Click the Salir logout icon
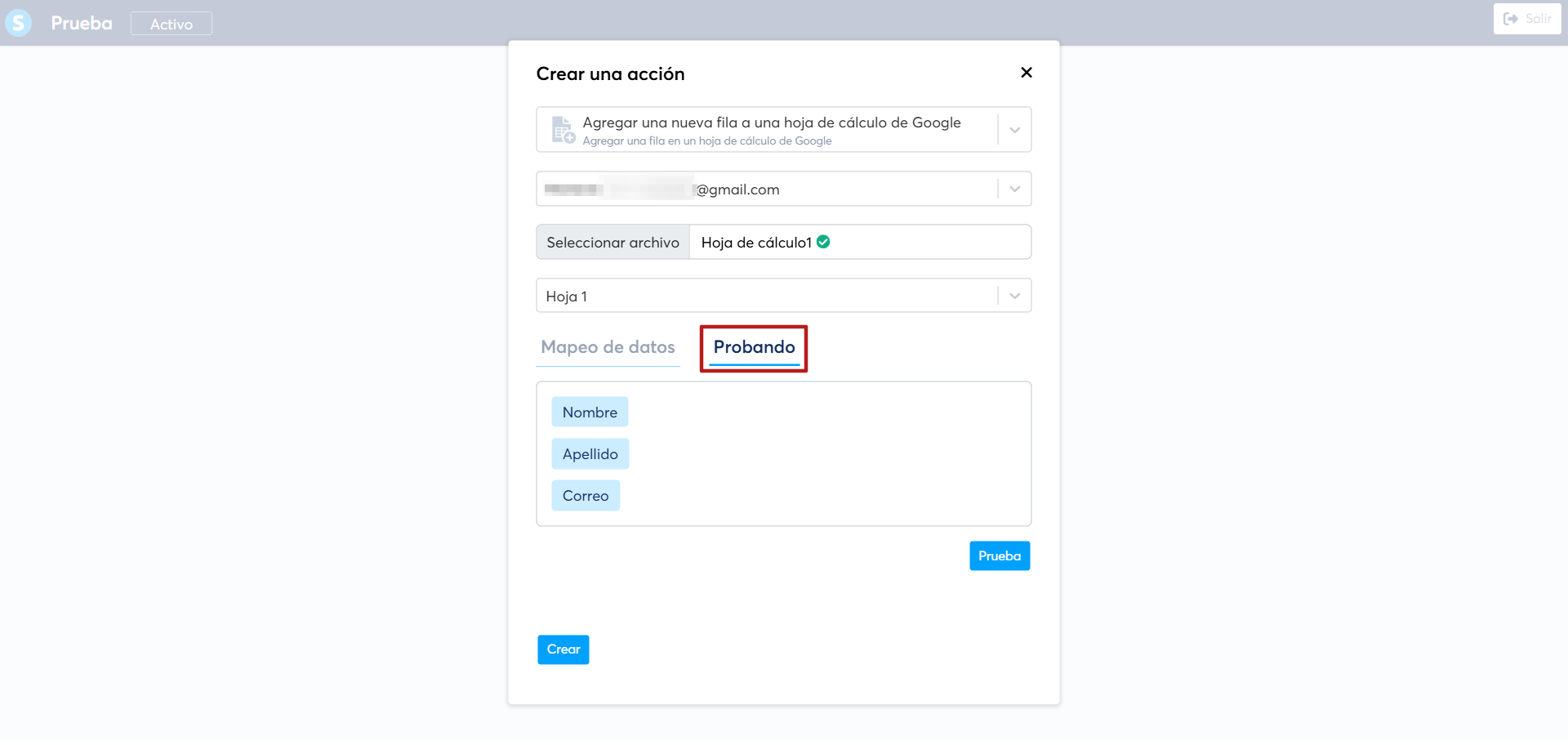This screenshot has width=1568, height=745. (x=1511, y=19)
